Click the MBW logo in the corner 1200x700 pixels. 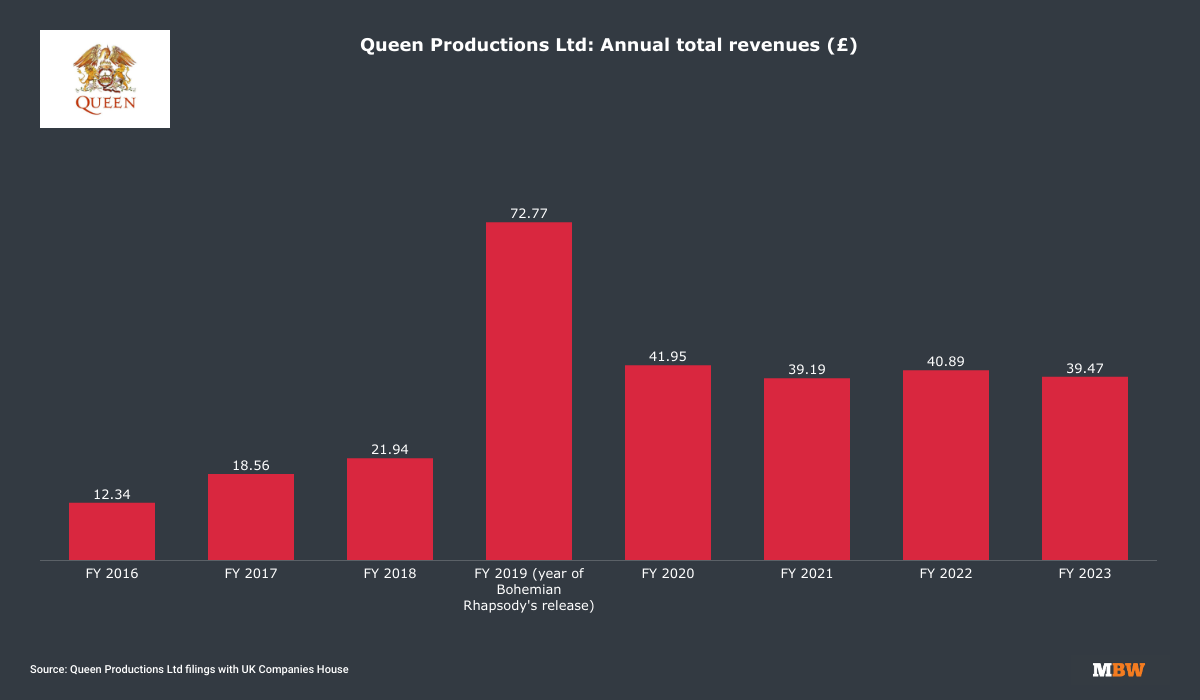pyautogui.click(x=1118, y=670)
